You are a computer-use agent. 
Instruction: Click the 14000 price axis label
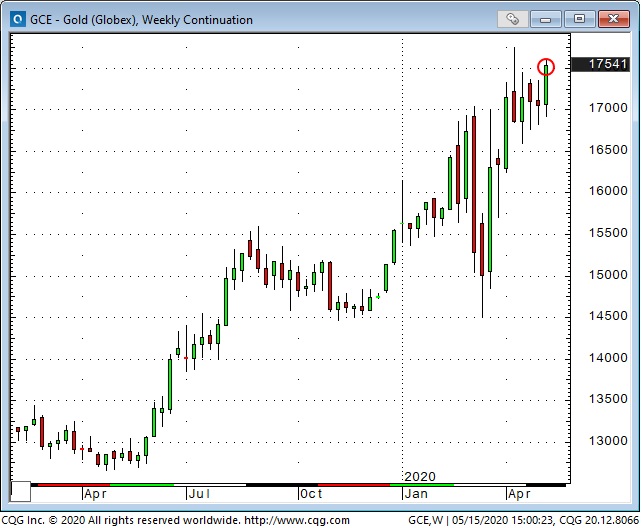coord(608,358)
